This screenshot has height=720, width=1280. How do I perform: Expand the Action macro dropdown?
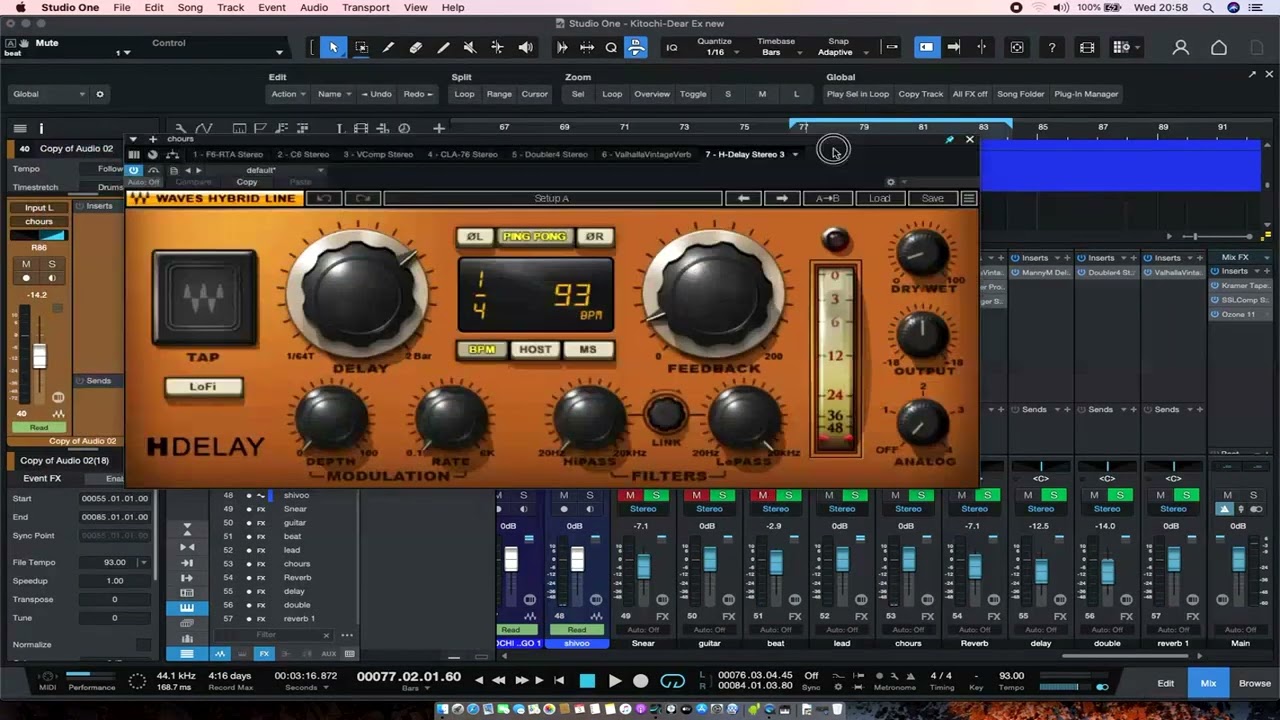(x=287, y=94)
